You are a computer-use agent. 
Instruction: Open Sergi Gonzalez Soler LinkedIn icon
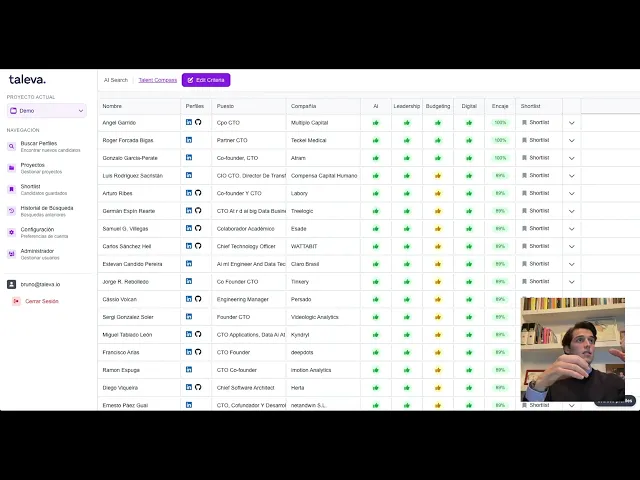point(189,316)
